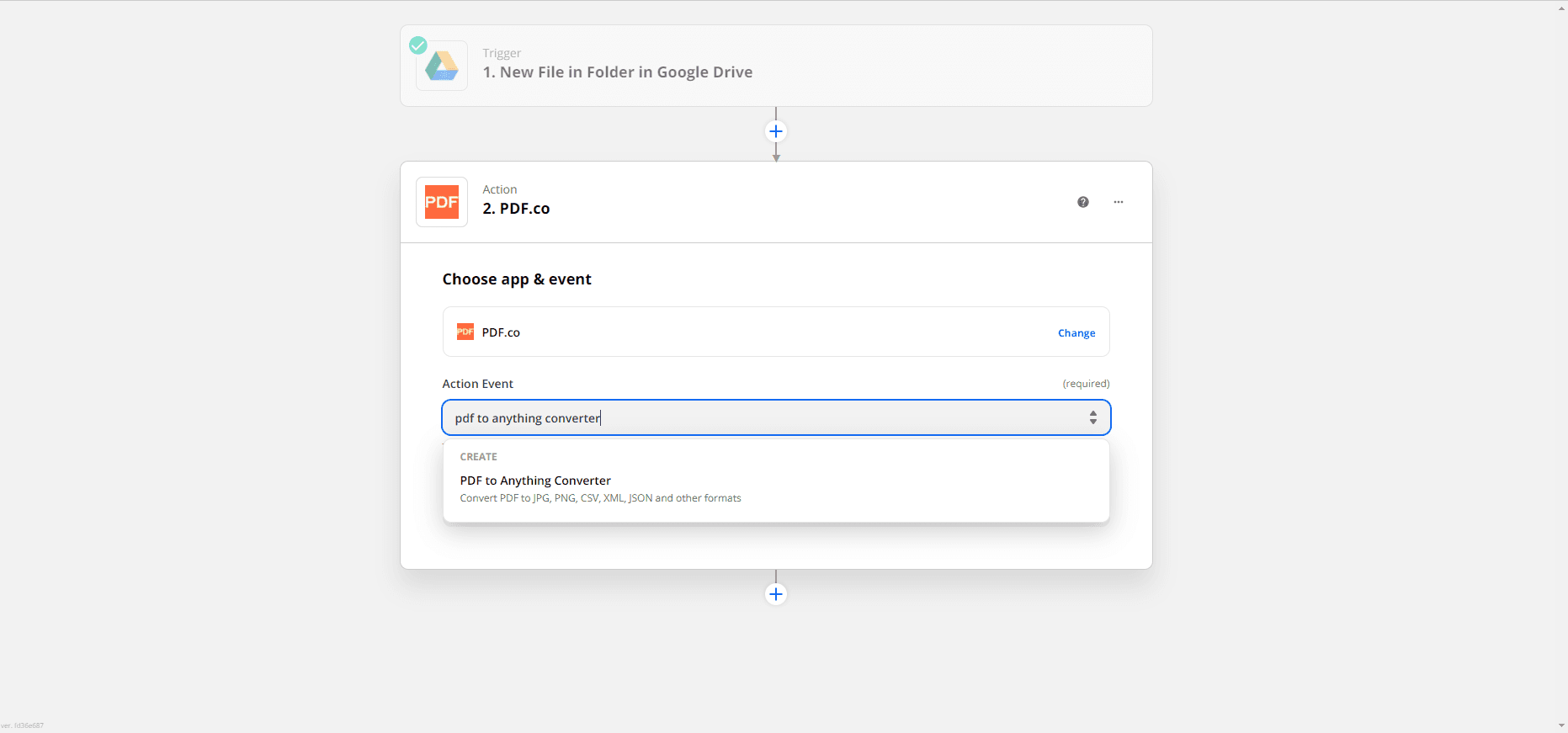Open help via the question mark icon
This screenshot has width=1568, height=733.
(1082, 202)
